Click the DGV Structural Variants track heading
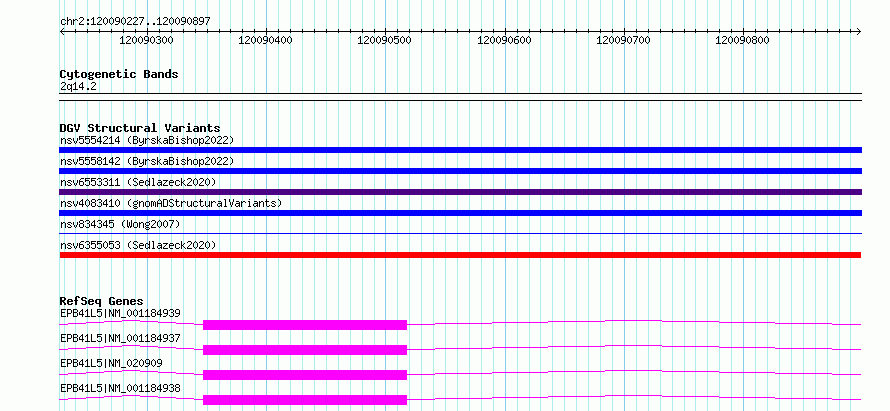890x411 pixels. [x=140, y=128]
